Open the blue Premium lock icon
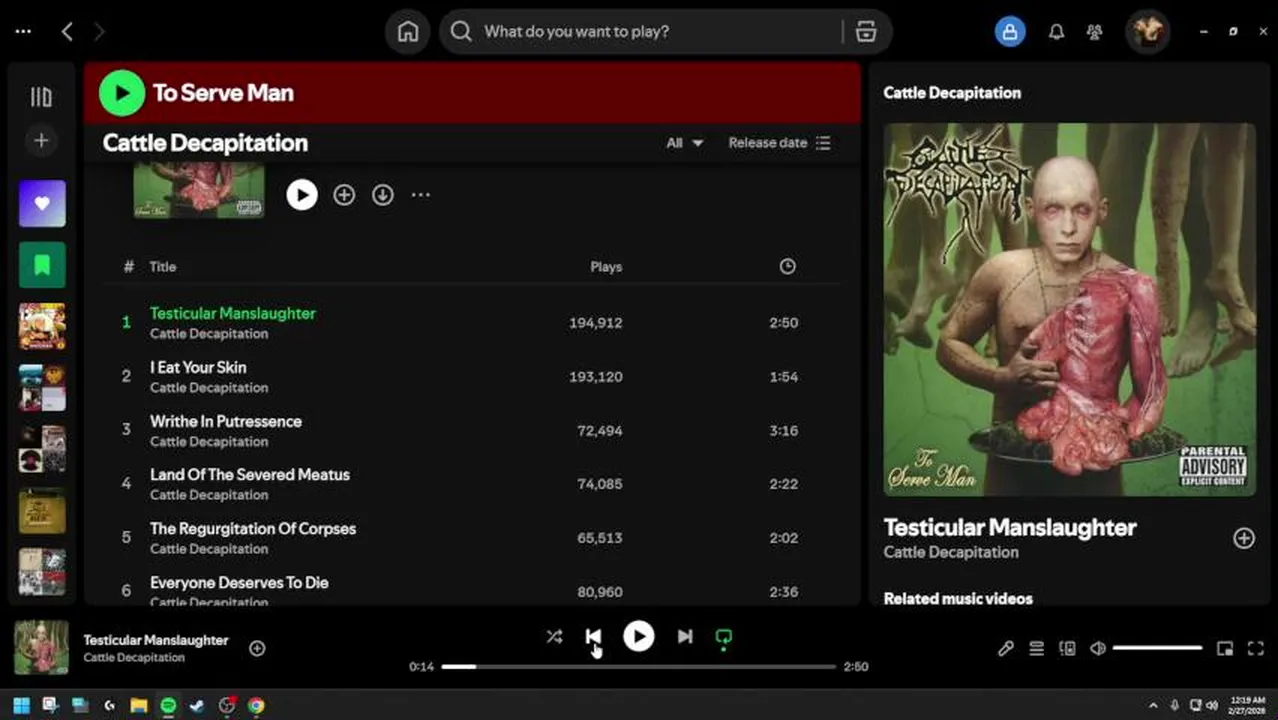The width and height of the screenshot is (1278, 720). pos(1010,32)
